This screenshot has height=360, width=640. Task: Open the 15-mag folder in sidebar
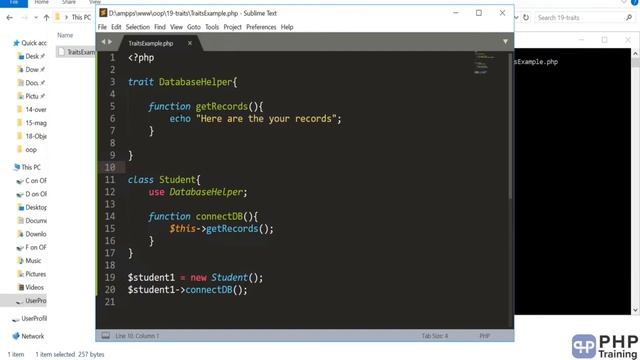click(x=32, y=123)
